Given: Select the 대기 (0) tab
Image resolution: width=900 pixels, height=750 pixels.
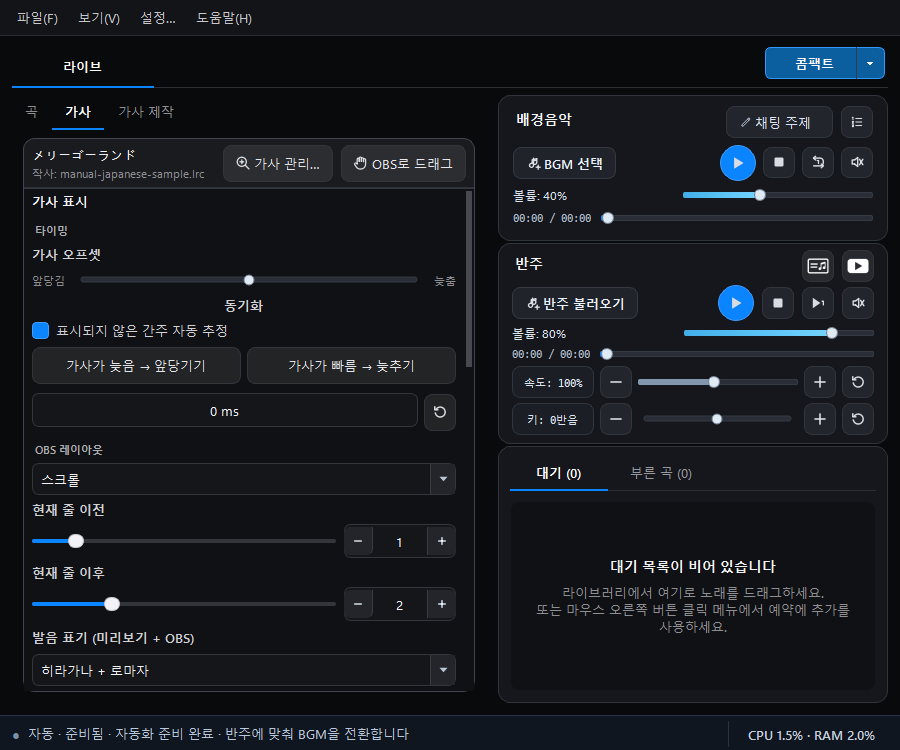Looking at the screenshot, I should (558, 473).
